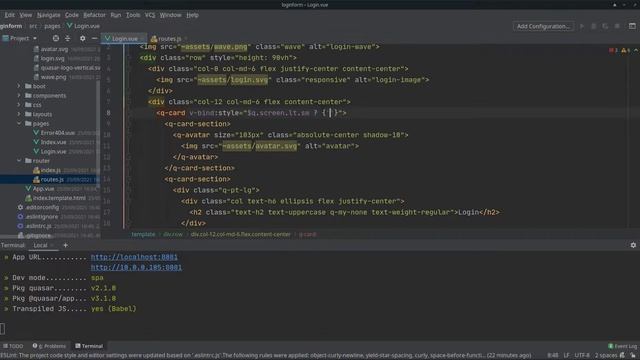
Task: Open the Code menu
Action: [72, 15]
